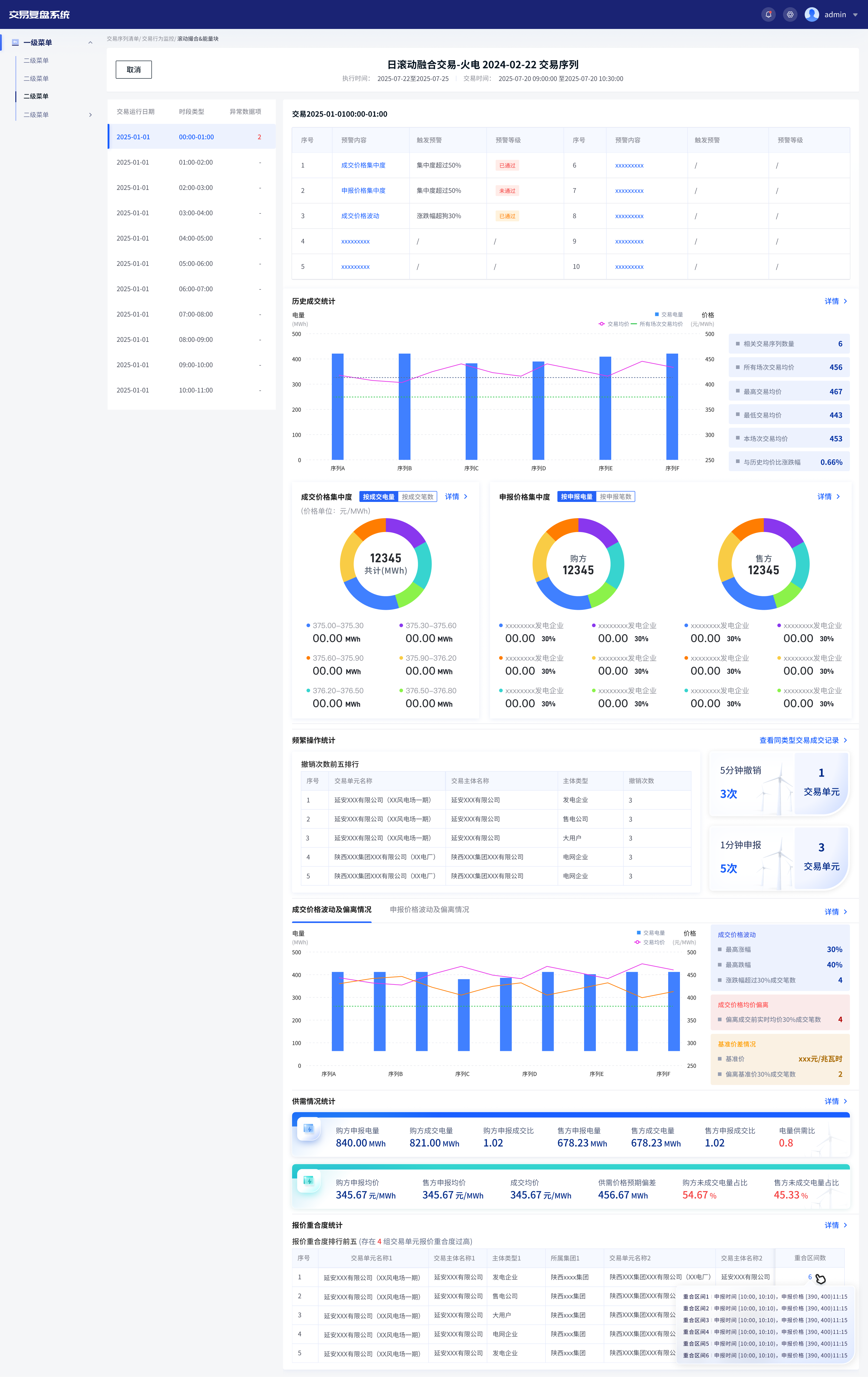
Task: Click the supply-demand electricity quantity card icon
Action: (x=309, y=1128)
